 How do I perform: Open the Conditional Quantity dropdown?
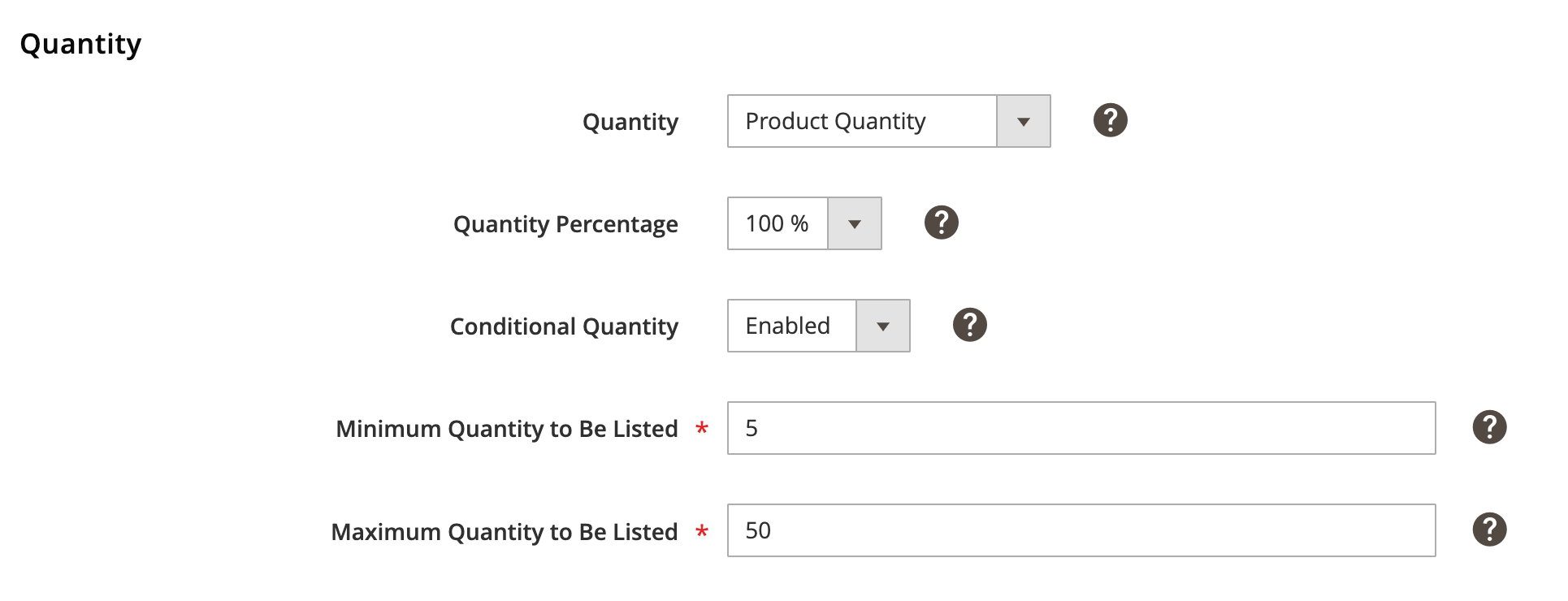(882, 325)
